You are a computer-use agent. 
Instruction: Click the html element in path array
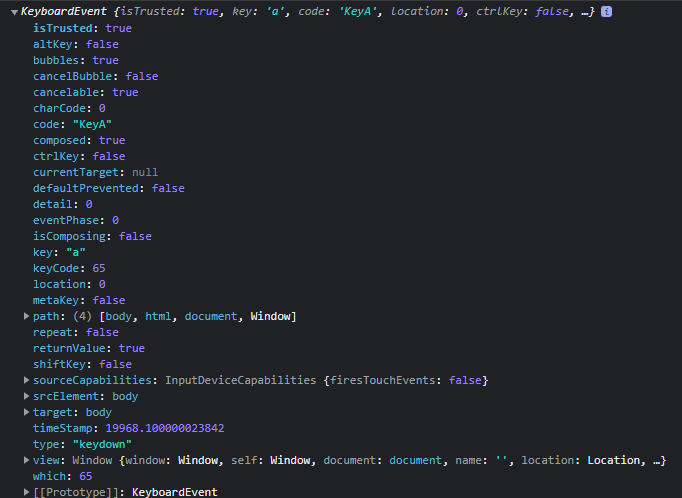[x=158, y=316]
